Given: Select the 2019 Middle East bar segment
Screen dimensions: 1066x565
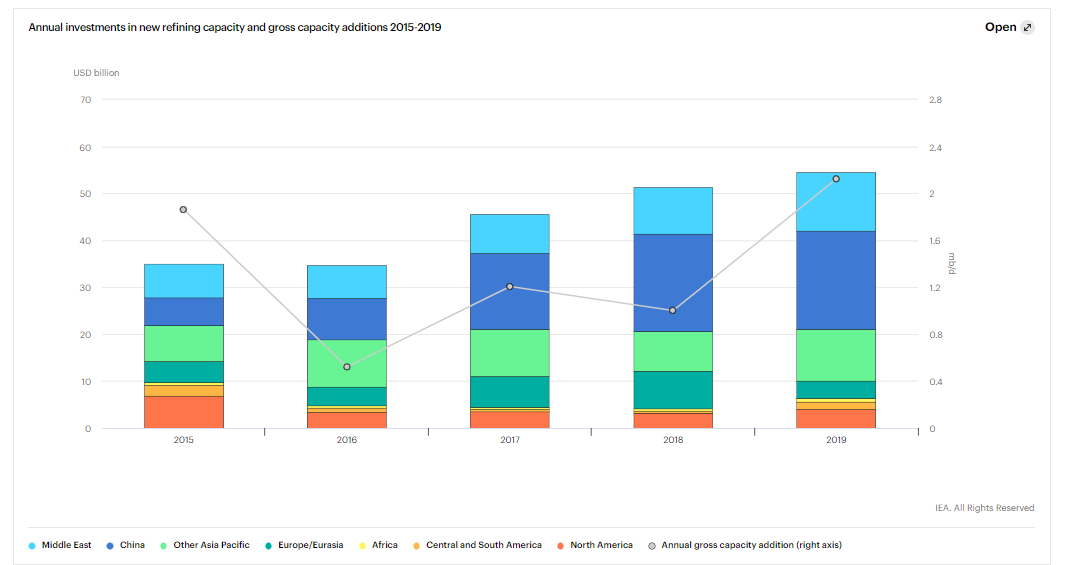Looking at the screenshot, I should tap(836, 202).
